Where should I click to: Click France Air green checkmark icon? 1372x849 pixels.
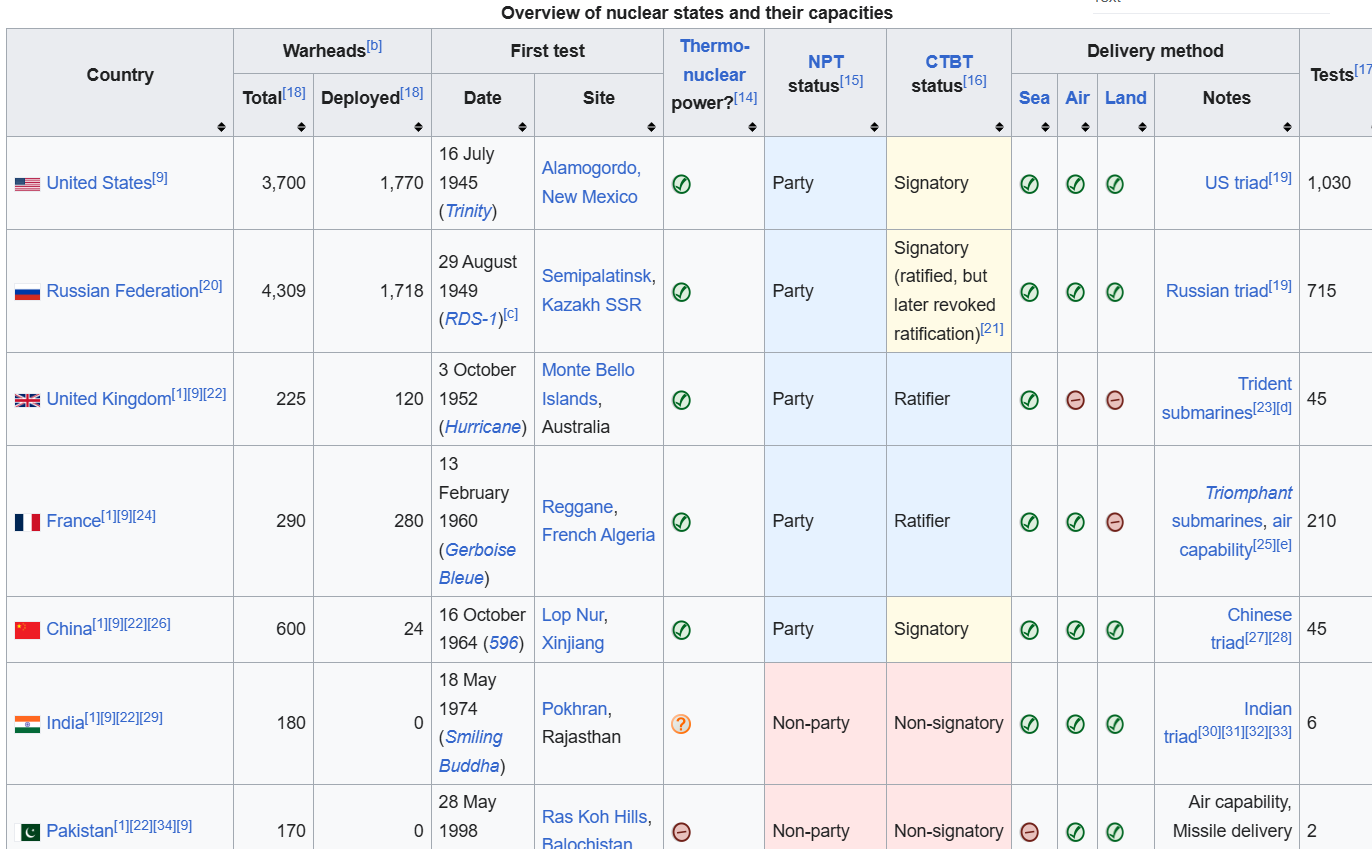coord(1076,522)
